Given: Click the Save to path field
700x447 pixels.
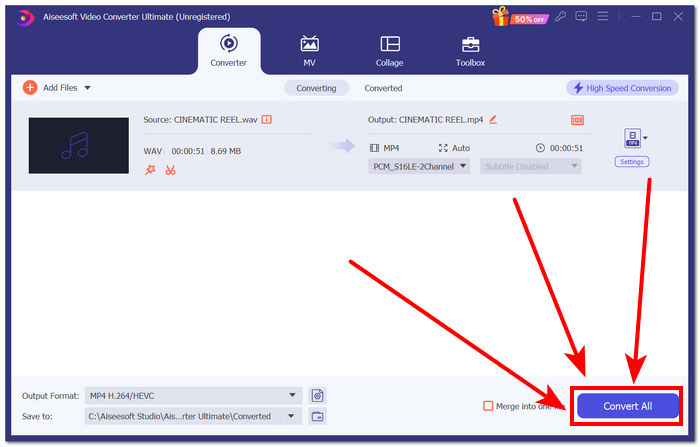Looking at the screenshot, I should pos(183,416).
